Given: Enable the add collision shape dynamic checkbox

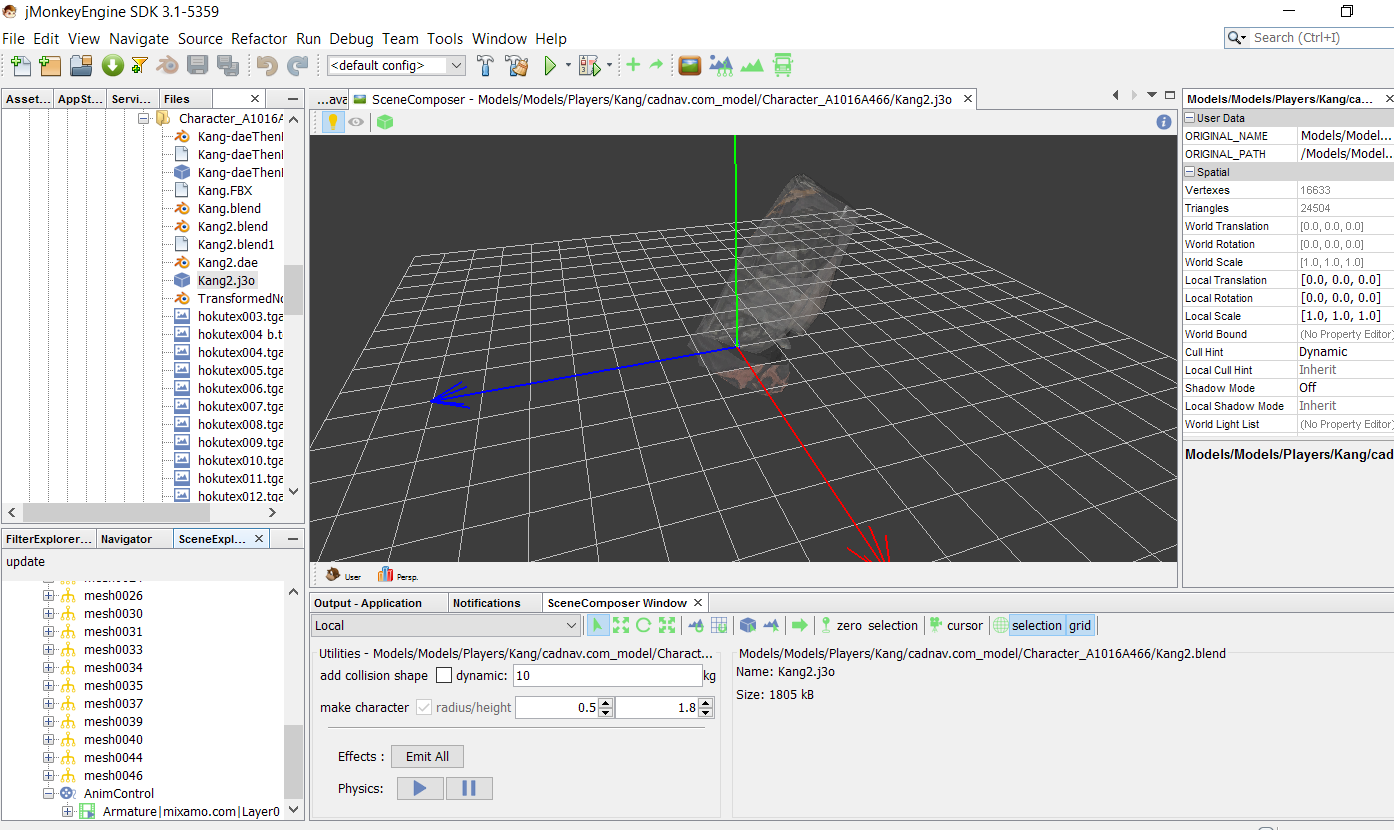Looking at the screenshot, I should point(444,676).
